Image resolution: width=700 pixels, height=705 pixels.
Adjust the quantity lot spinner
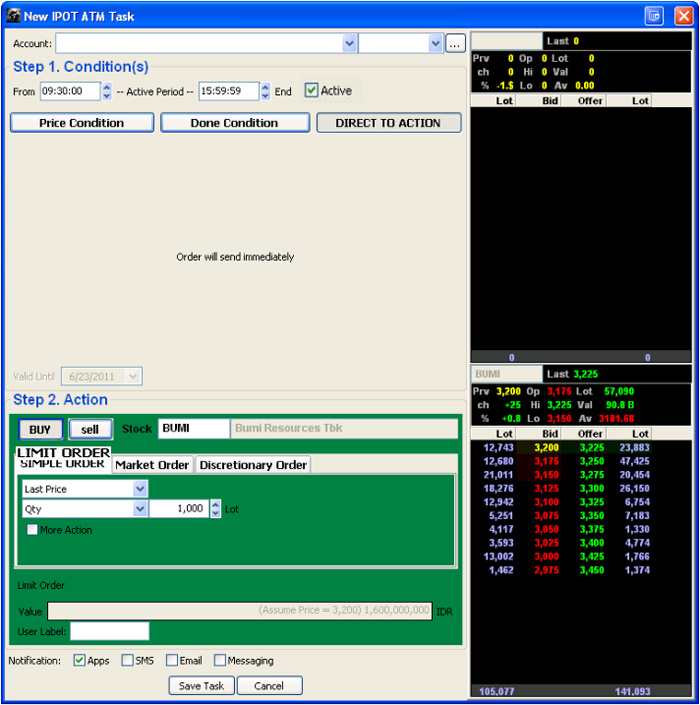(x=216, y=509)
